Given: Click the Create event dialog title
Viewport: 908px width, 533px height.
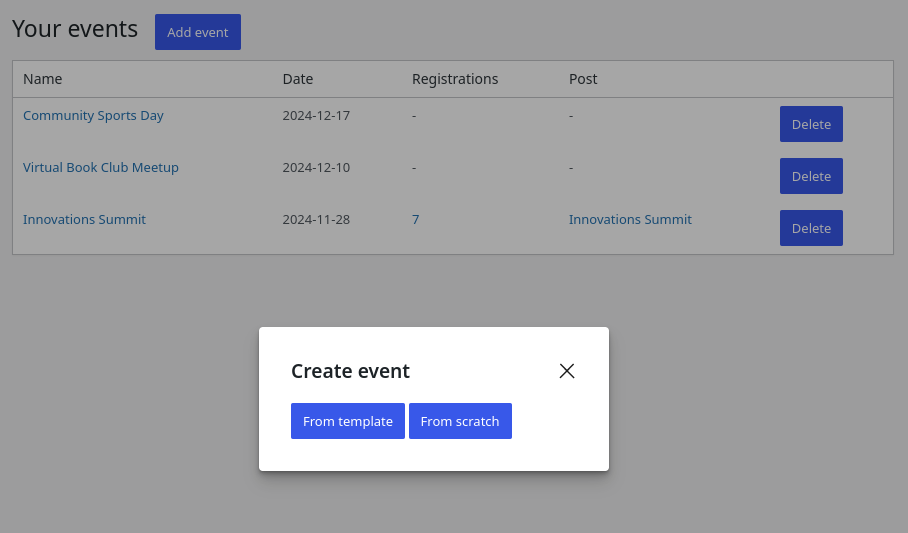Looking at the screenshot, I should [x=350, y=371].
